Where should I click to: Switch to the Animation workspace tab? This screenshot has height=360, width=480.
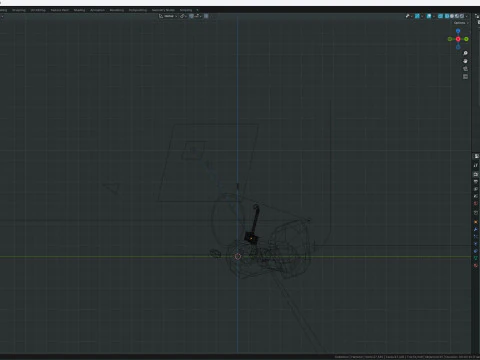pos(97,10)
